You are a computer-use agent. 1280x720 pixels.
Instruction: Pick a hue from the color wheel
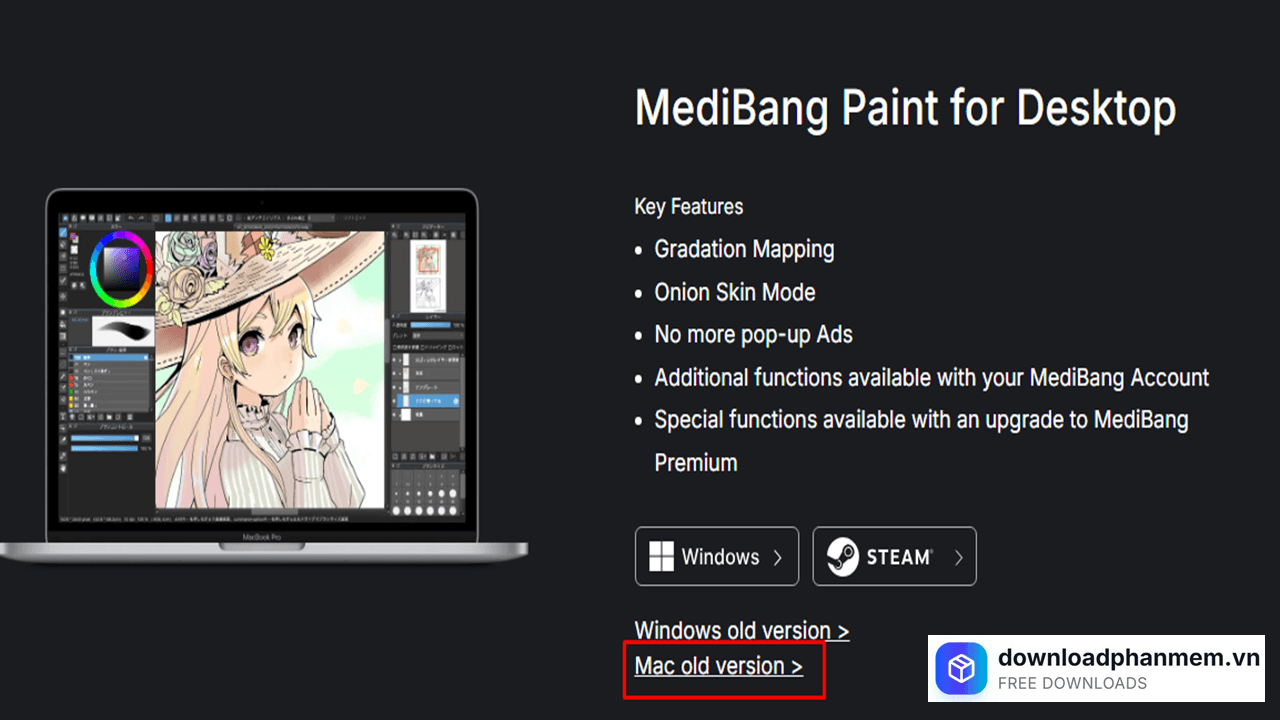click(121, 236)
